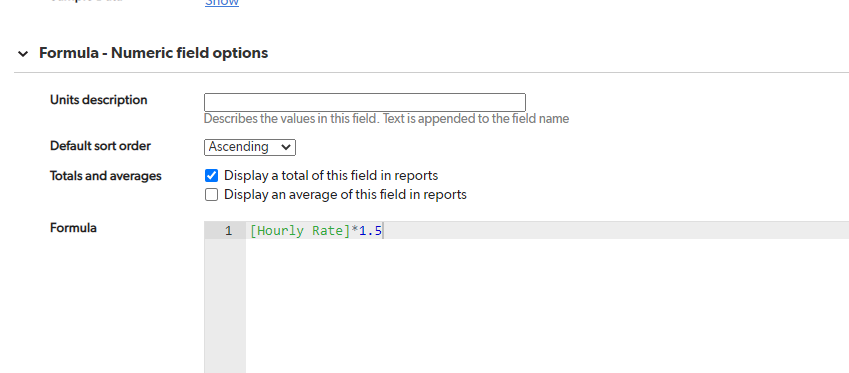Click the partially visible Show link
The height and width of the screenshot is (373, 849).
coord(221,3)
